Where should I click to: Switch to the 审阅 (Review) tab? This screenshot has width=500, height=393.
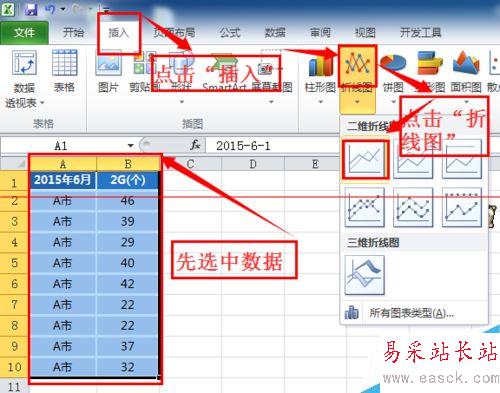pyautogui.click(x=320, y=33)
